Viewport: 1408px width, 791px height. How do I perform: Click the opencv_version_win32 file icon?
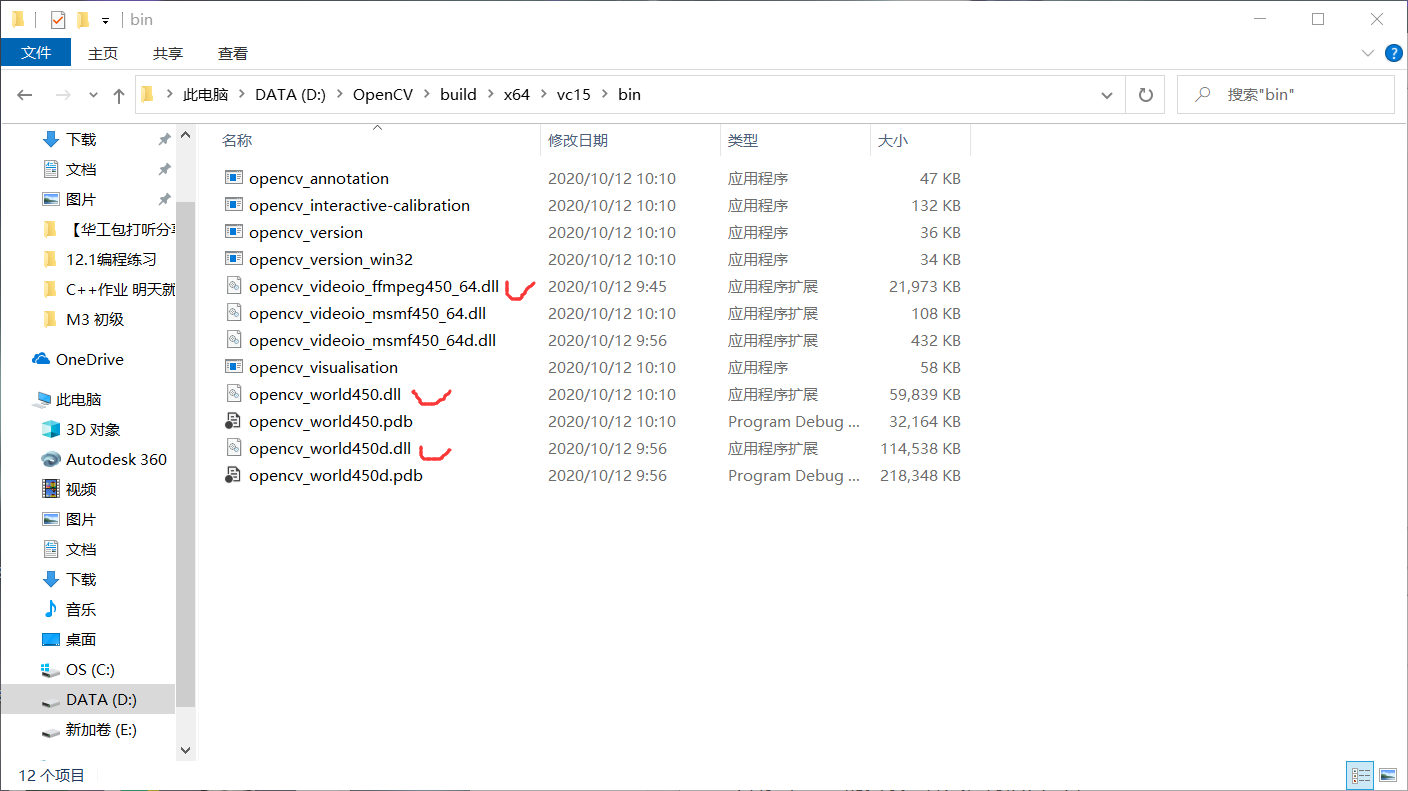(234, 259)
